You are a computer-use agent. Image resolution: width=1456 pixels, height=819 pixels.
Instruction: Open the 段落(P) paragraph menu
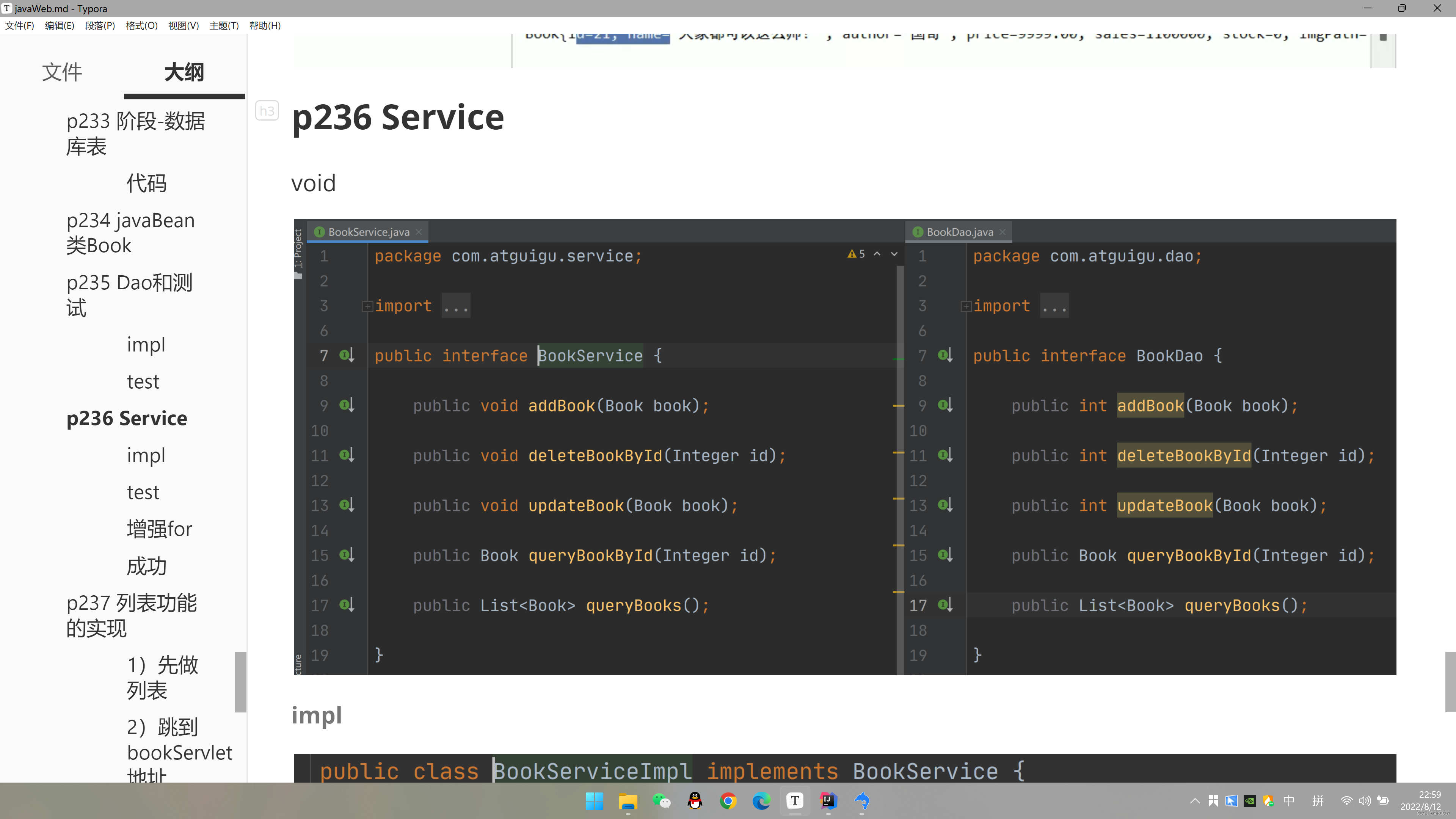100,25
